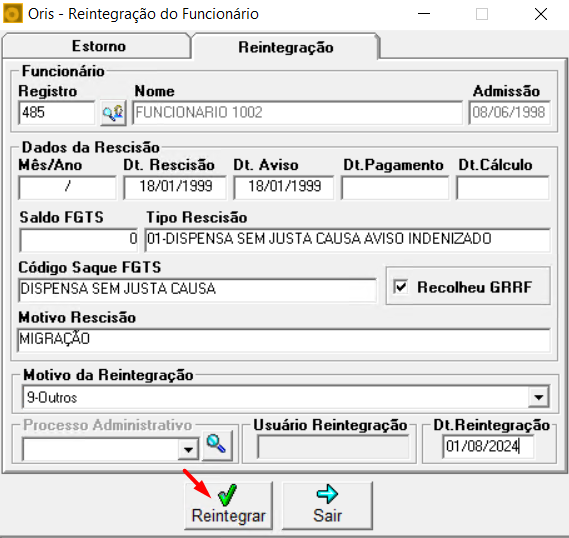Click the Saldo FGTS value field
Image resolution: width=569 pixels, height=538 pixels.
(79, 239)
